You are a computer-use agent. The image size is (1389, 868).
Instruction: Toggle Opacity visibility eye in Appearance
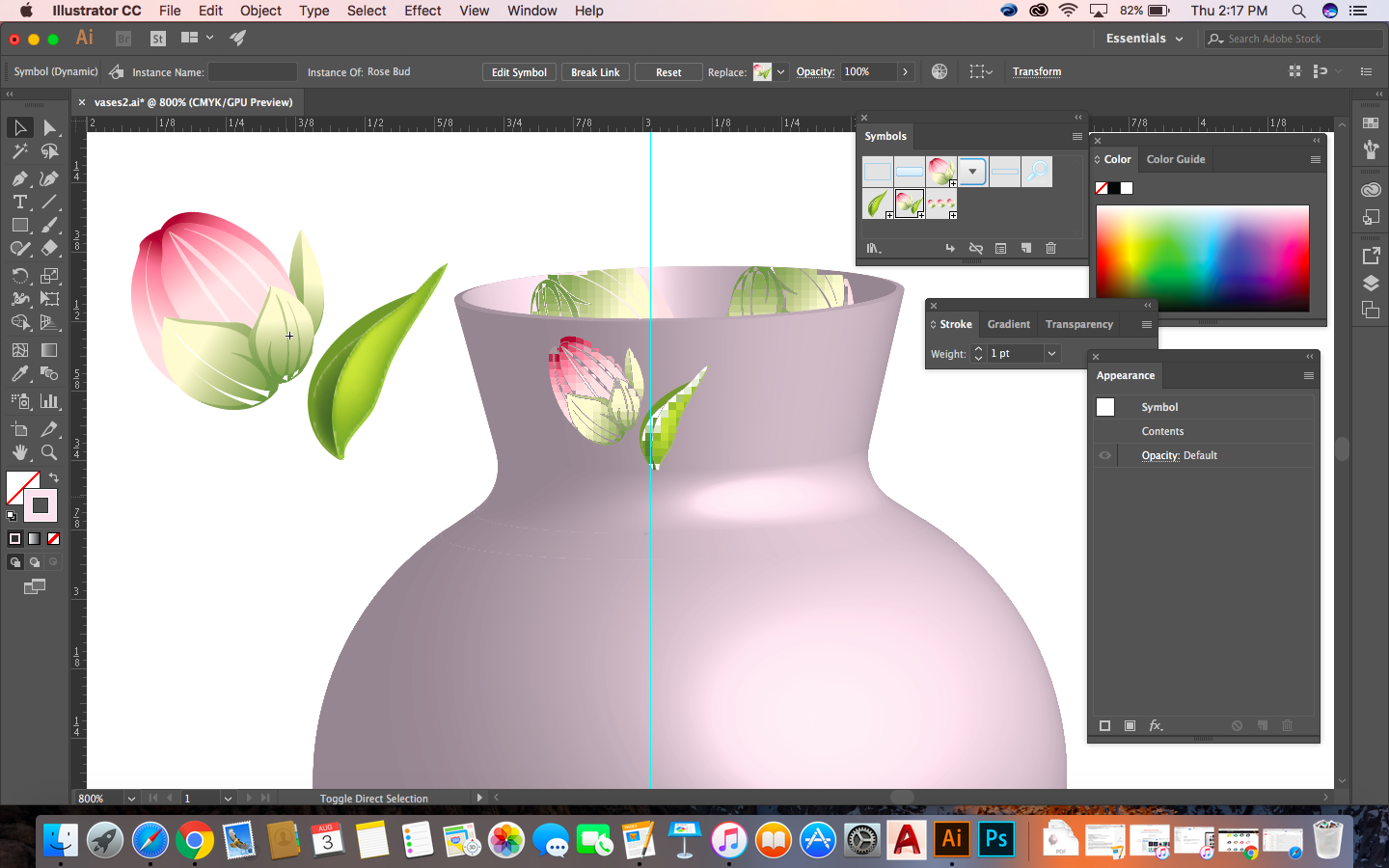pos(1104,455)
